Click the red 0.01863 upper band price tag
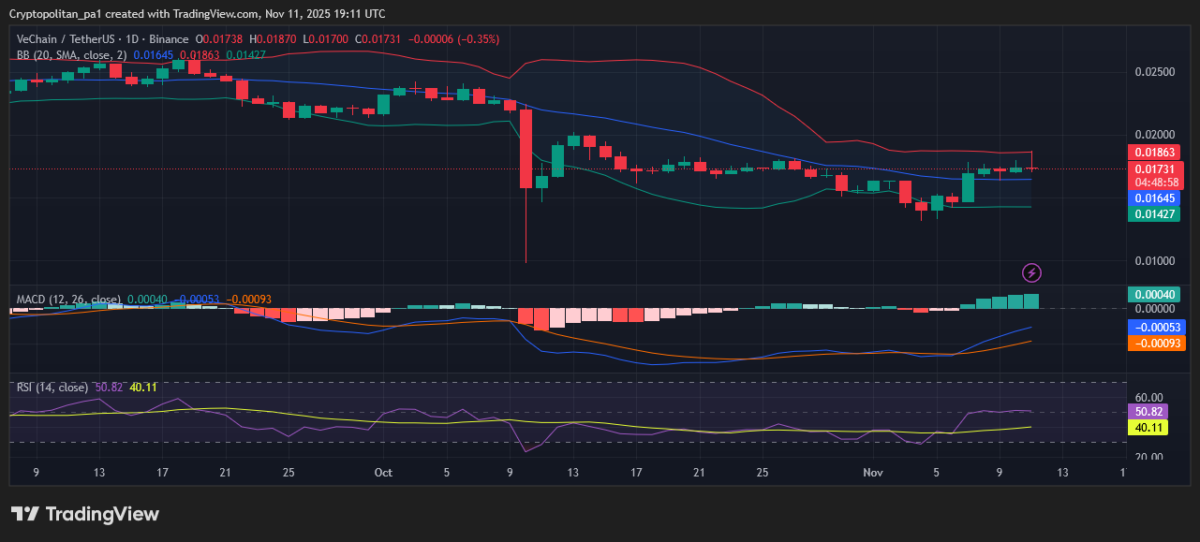Screen dimensions: 1200x542 pyautogui.click(x=1153, y=152)
